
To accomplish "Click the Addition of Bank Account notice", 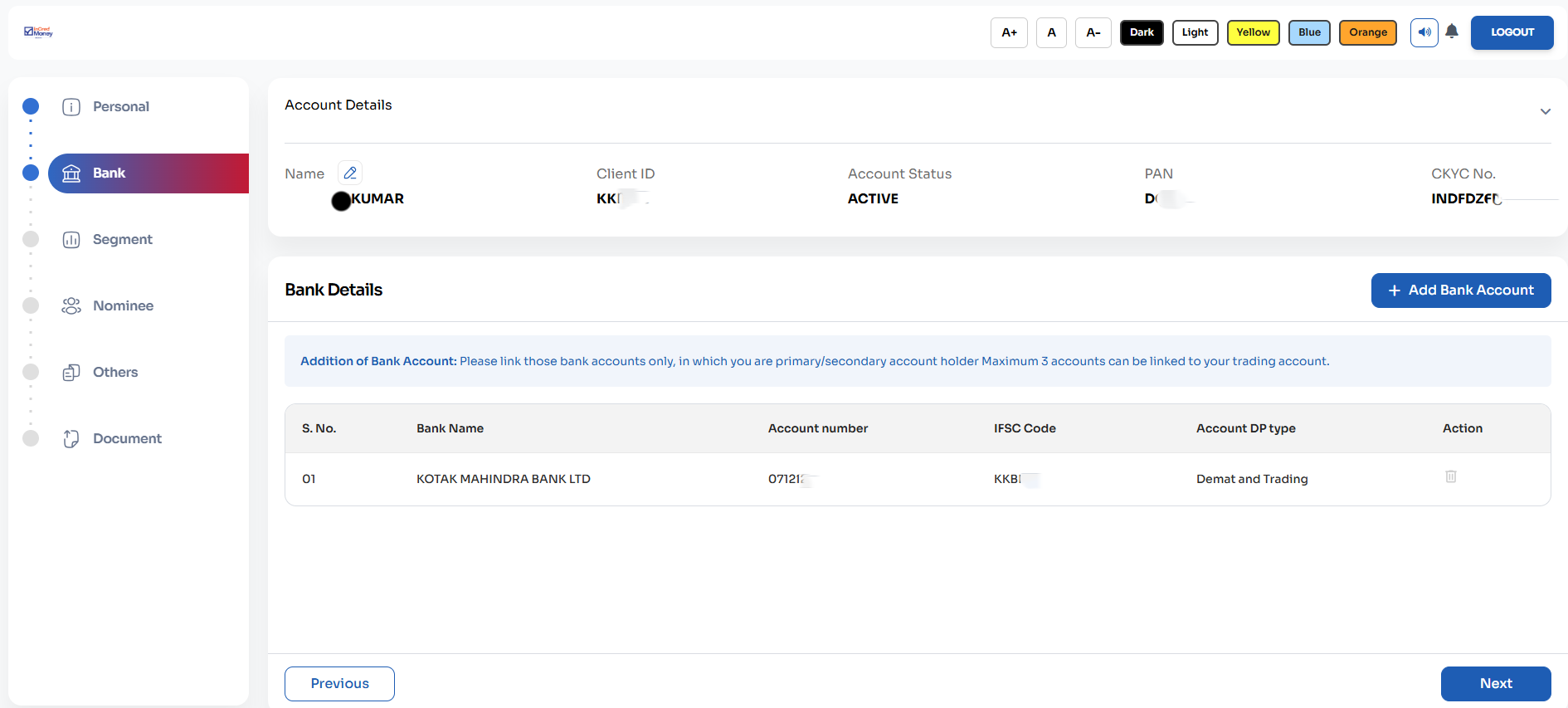I will pos(918,361).
